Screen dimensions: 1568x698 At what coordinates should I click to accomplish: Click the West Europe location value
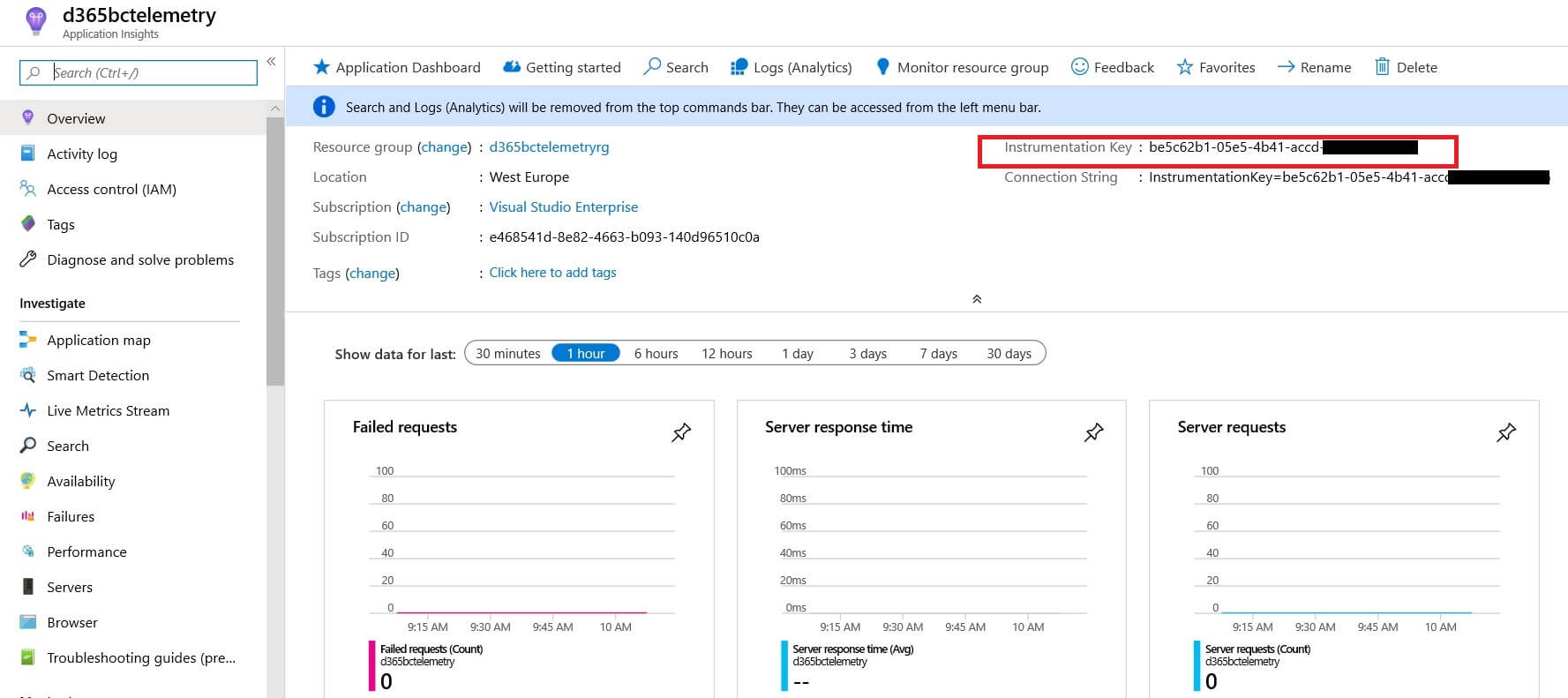tap(529, 177)
